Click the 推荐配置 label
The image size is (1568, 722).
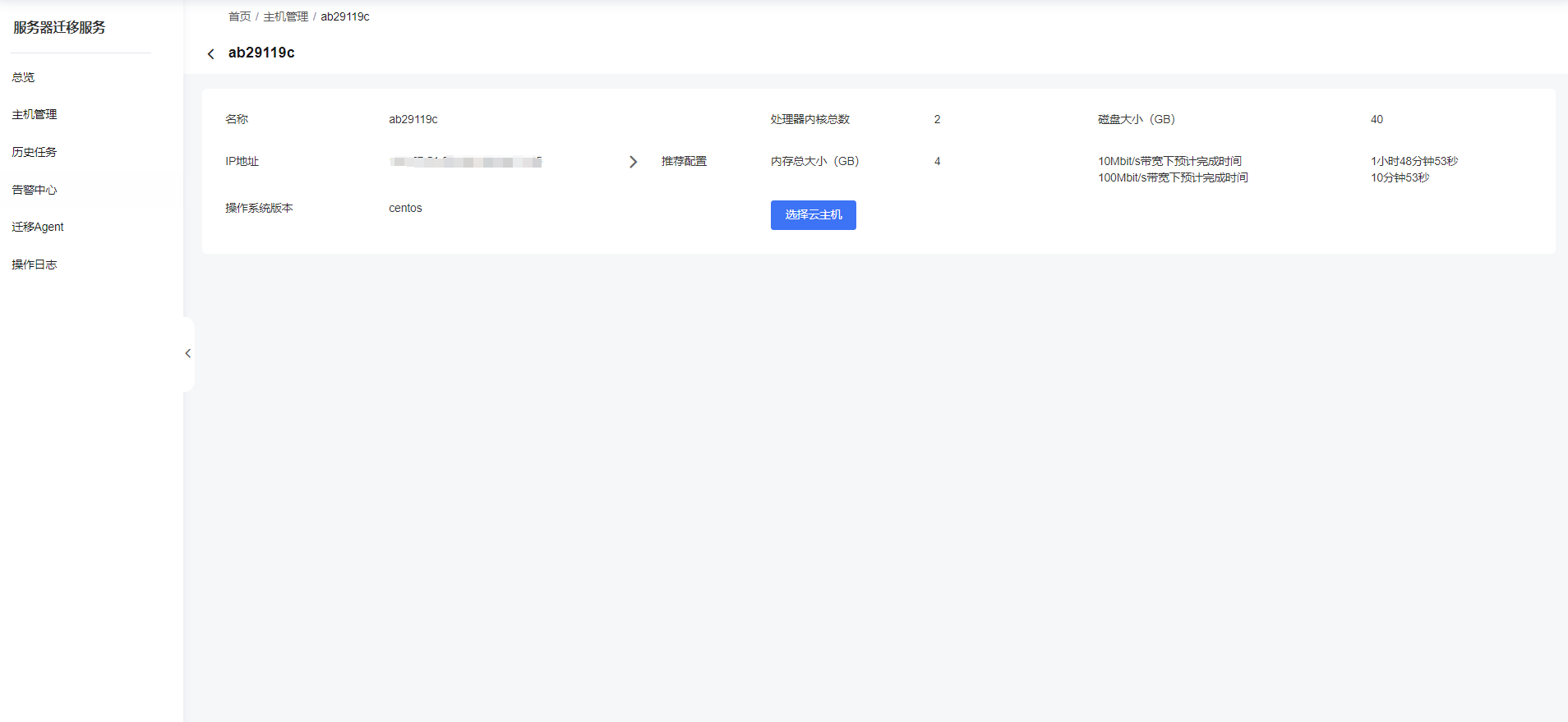pos(684,162)
